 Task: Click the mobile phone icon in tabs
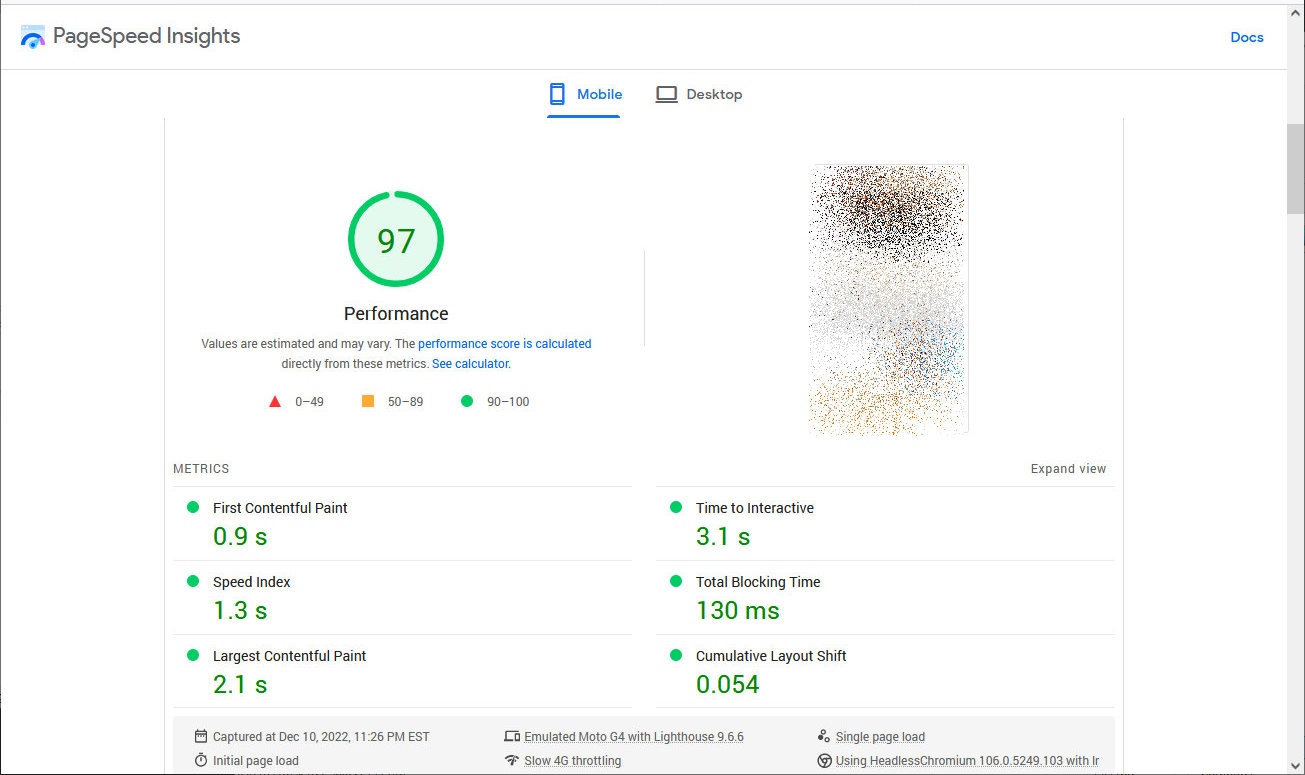pos(557,94)
